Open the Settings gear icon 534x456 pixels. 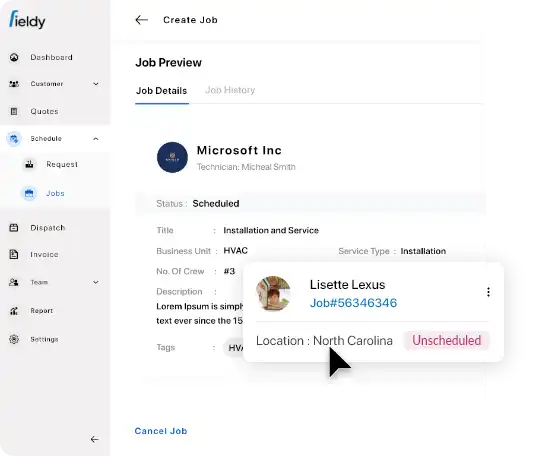click(x=14, y=339)
